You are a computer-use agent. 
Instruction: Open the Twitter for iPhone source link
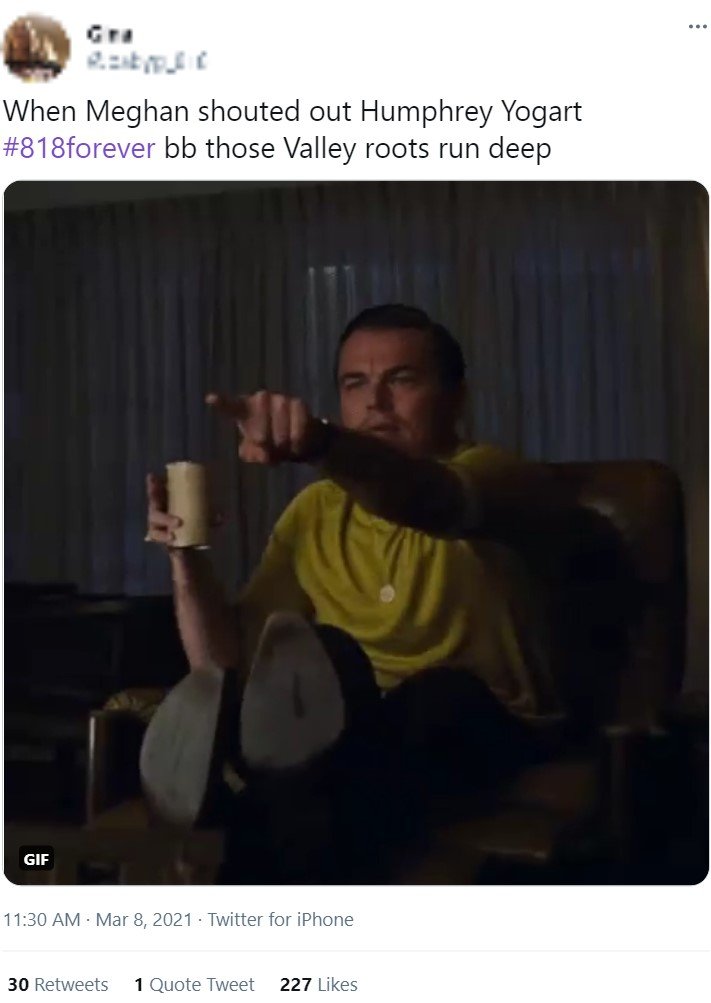(281, 920)
